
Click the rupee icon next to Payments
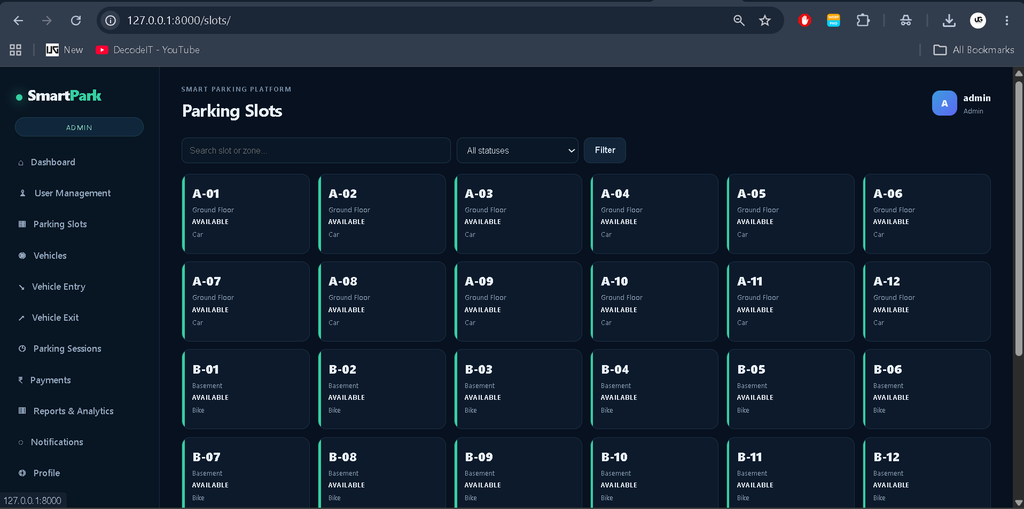pos(21,380)
